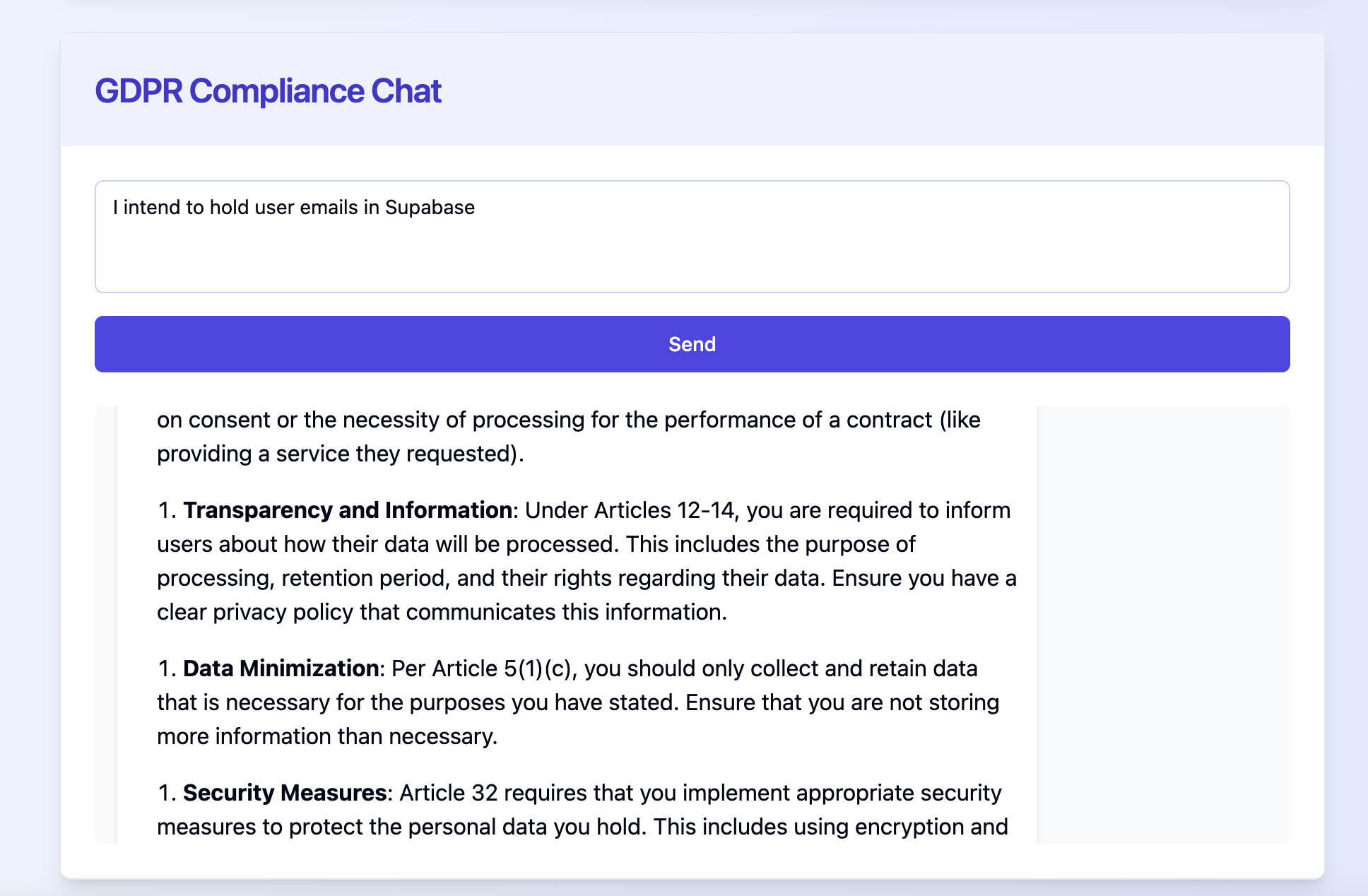The height and width of the screenshot is (896, 1368).
Task: Click the word Supabase in the input
Action: (430, 208)
